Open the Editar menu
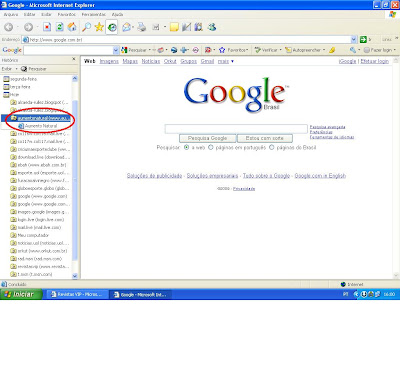The image size is (400, 374). click(29, 14)
